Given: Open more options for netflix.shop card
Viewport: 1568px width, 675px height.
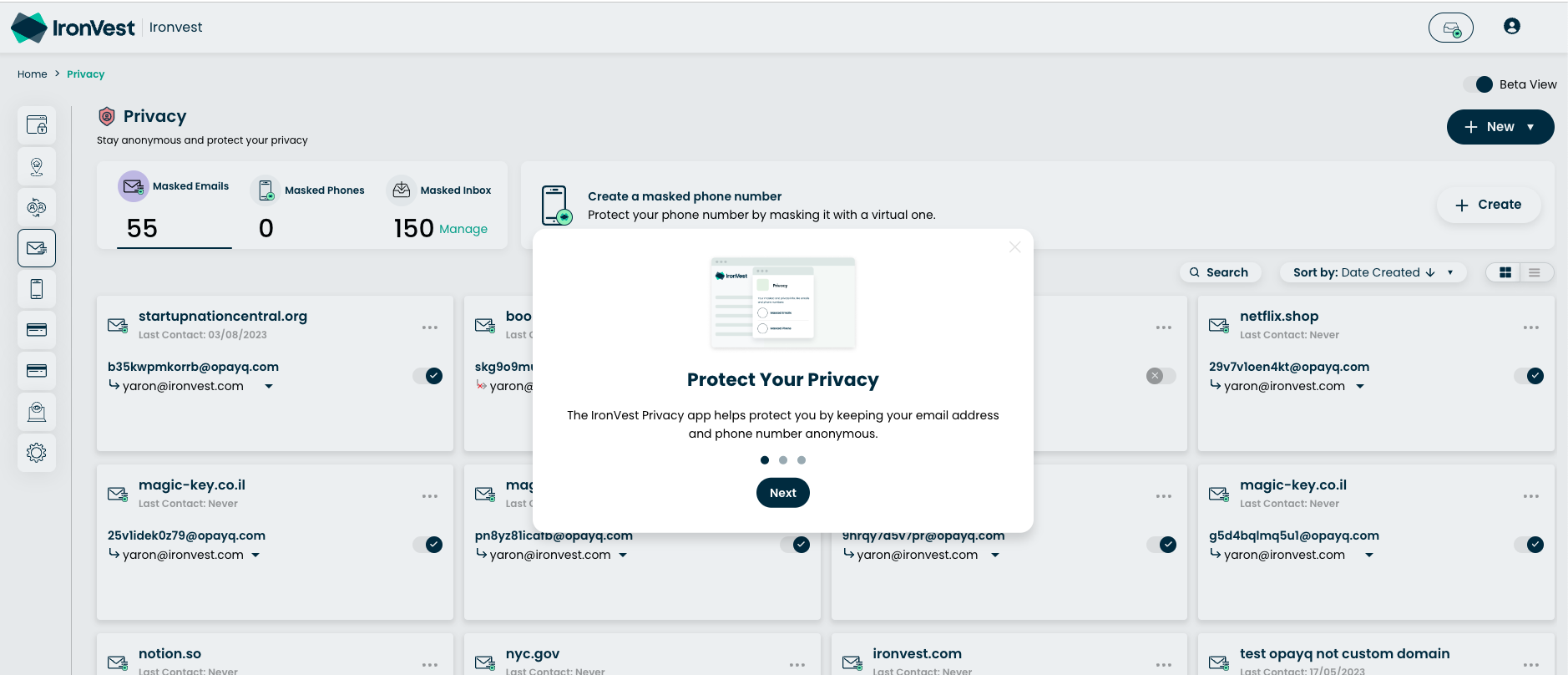Looking at the screenshot, I should (x=1531, y=327).
